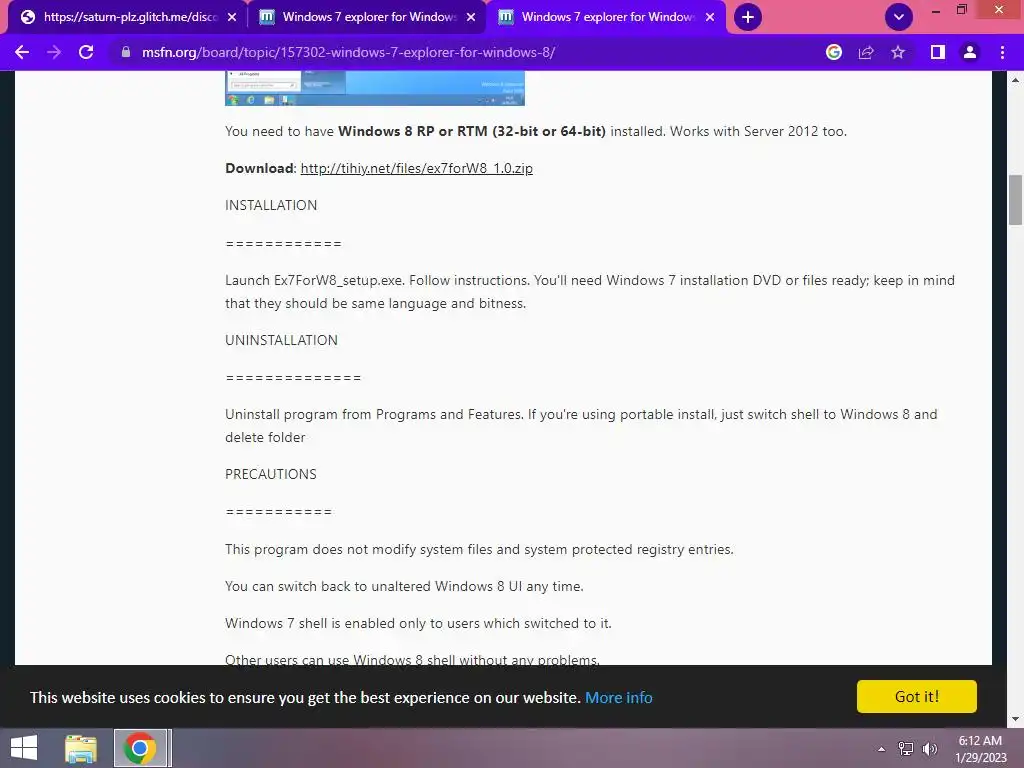The height and width of the screenshot is (768, 1024).
Task: Click 'Uninstall program from Programs and Features' text
Action: pos(374,415)
